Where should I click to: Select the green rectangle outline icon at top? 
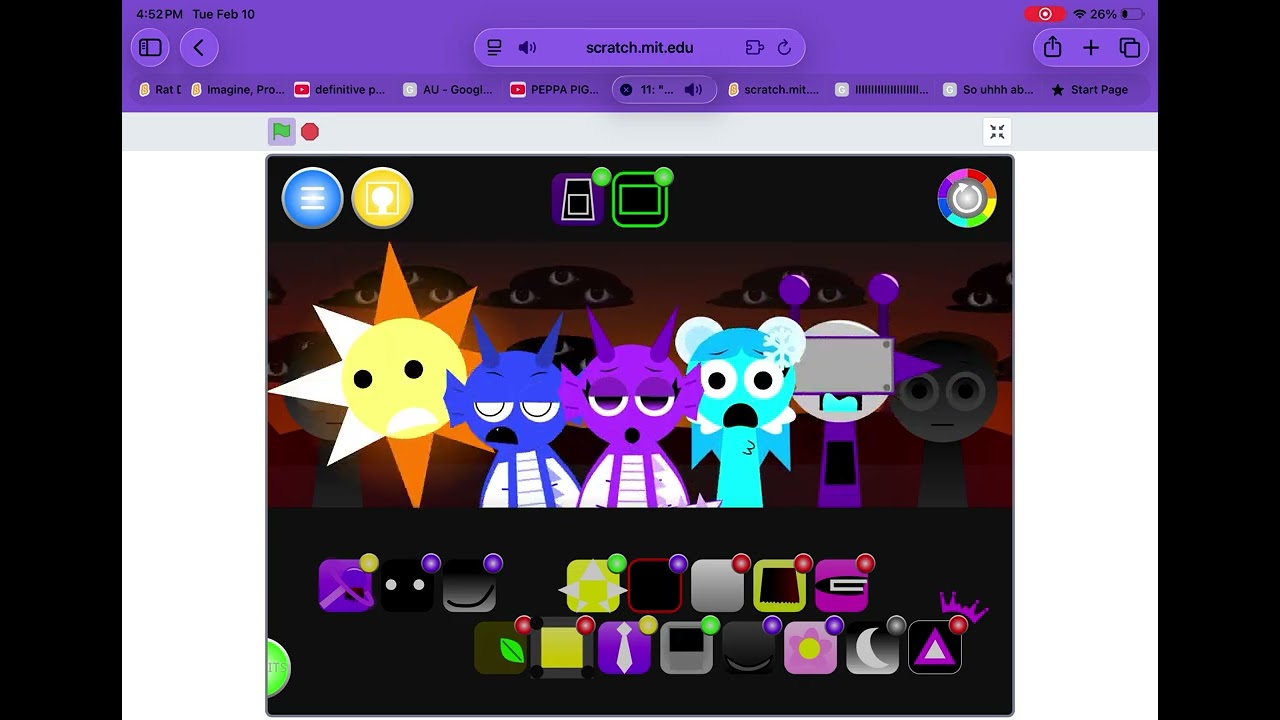point(640,200)
